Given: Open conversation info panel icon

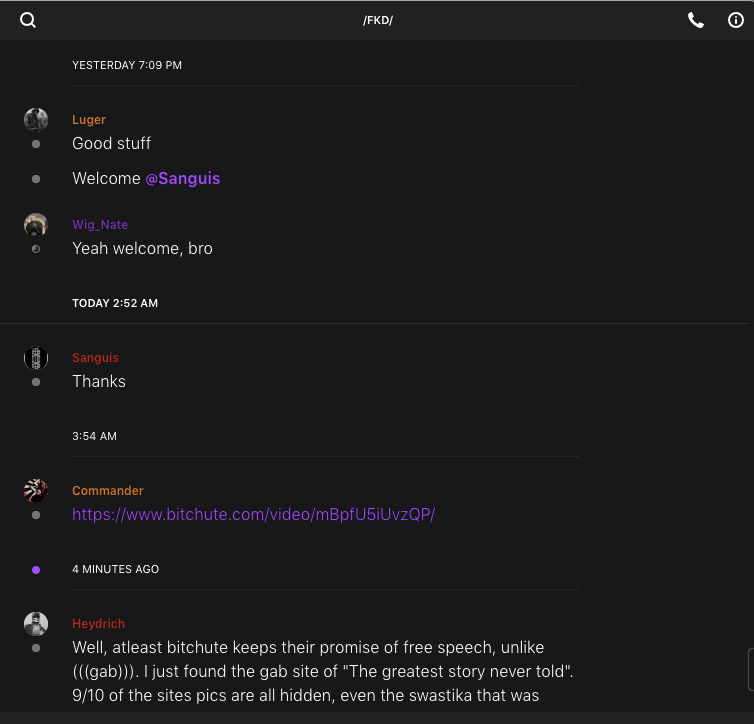Looking at the screenshot, I should tap(735, 20).
